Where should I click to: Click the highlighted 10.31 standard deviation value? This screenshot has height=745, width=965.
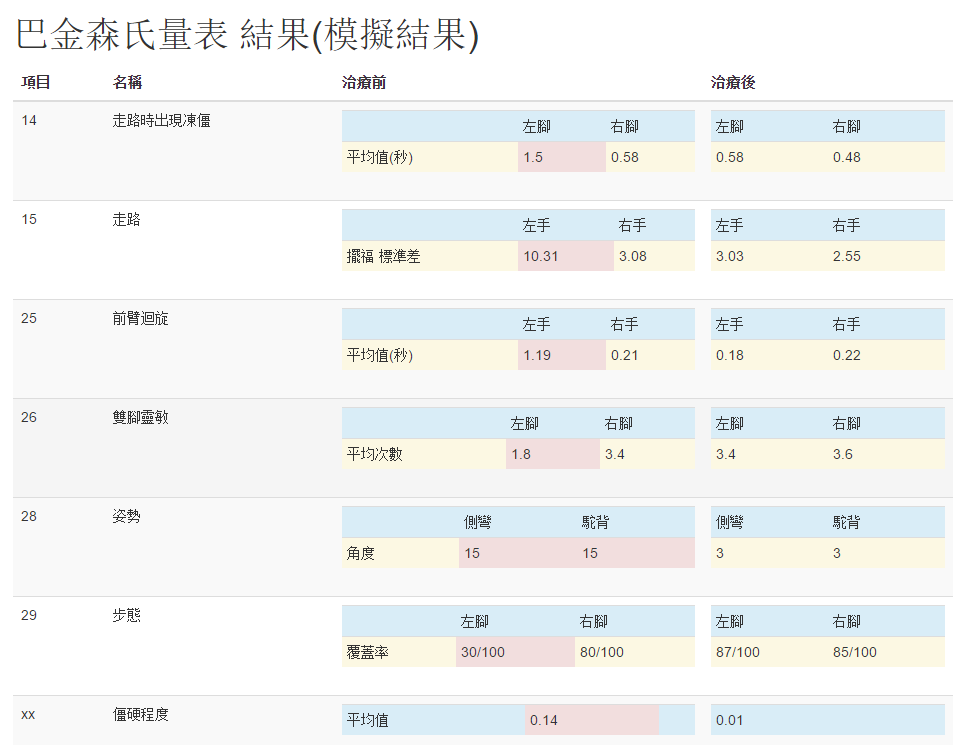tap(541, 256)
